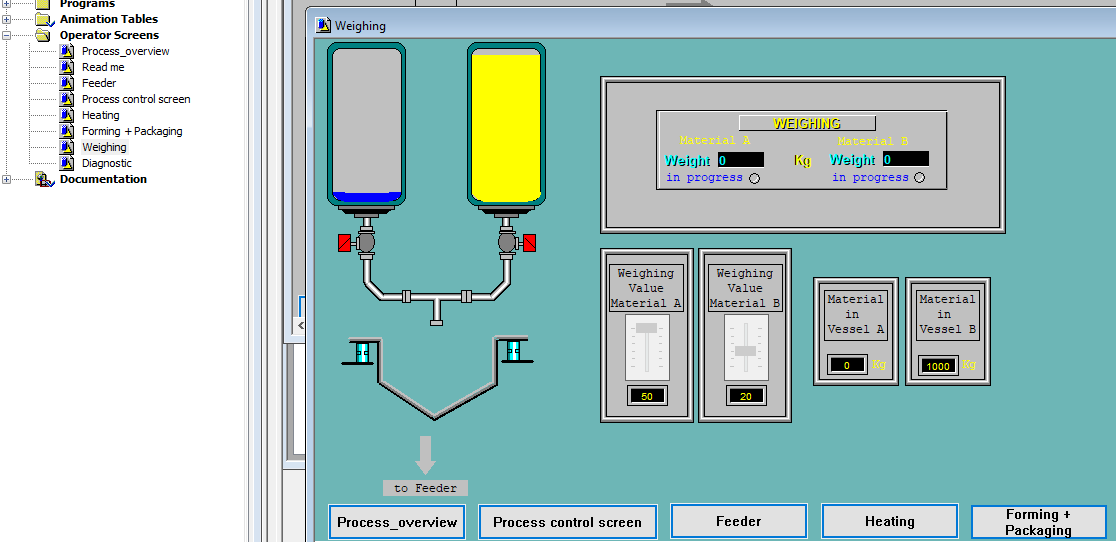
Task: Go to the Feeder screen button
Action: coord(738,521)
